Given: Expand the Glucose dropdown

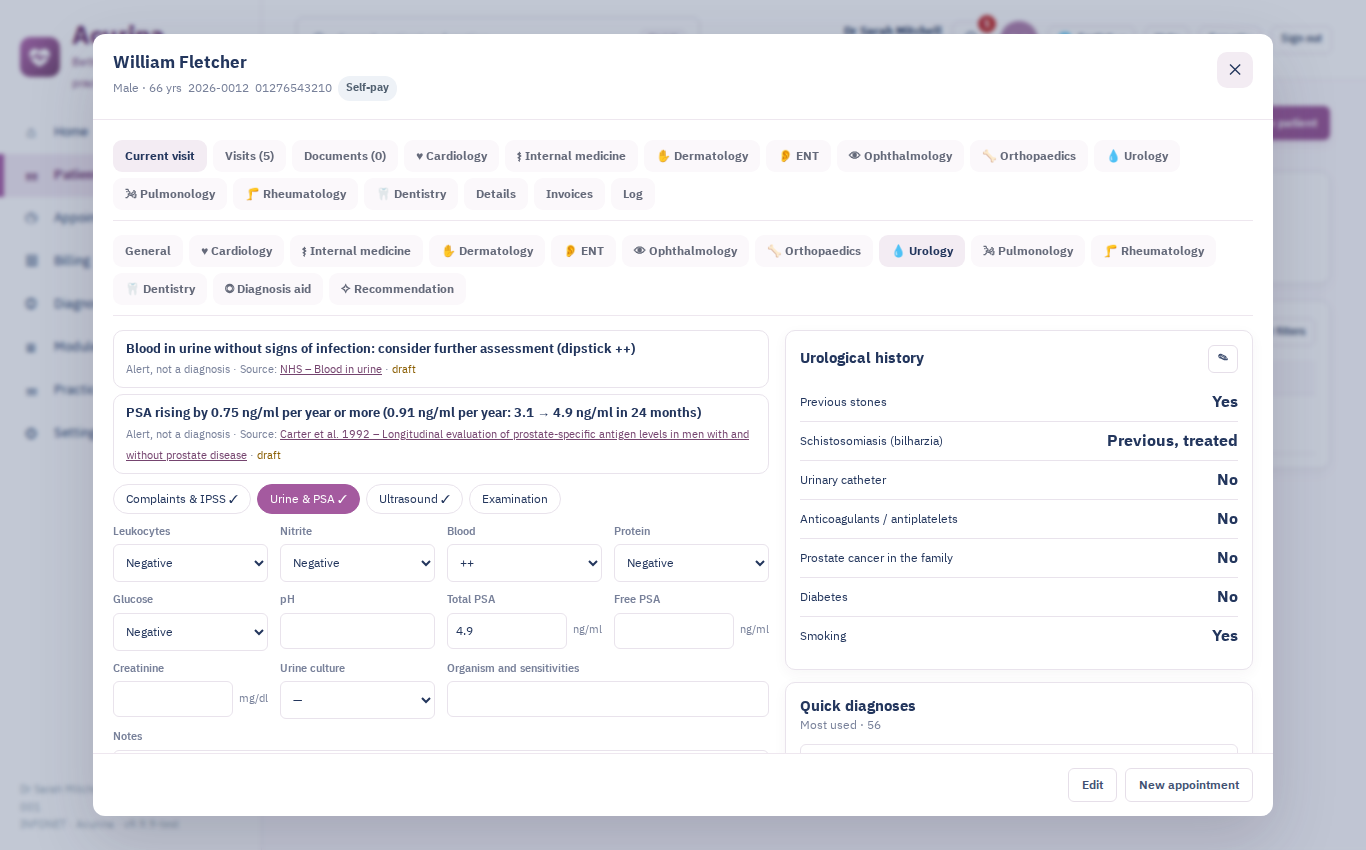Looking at the screenshot, I should click(x=190, y=632).
